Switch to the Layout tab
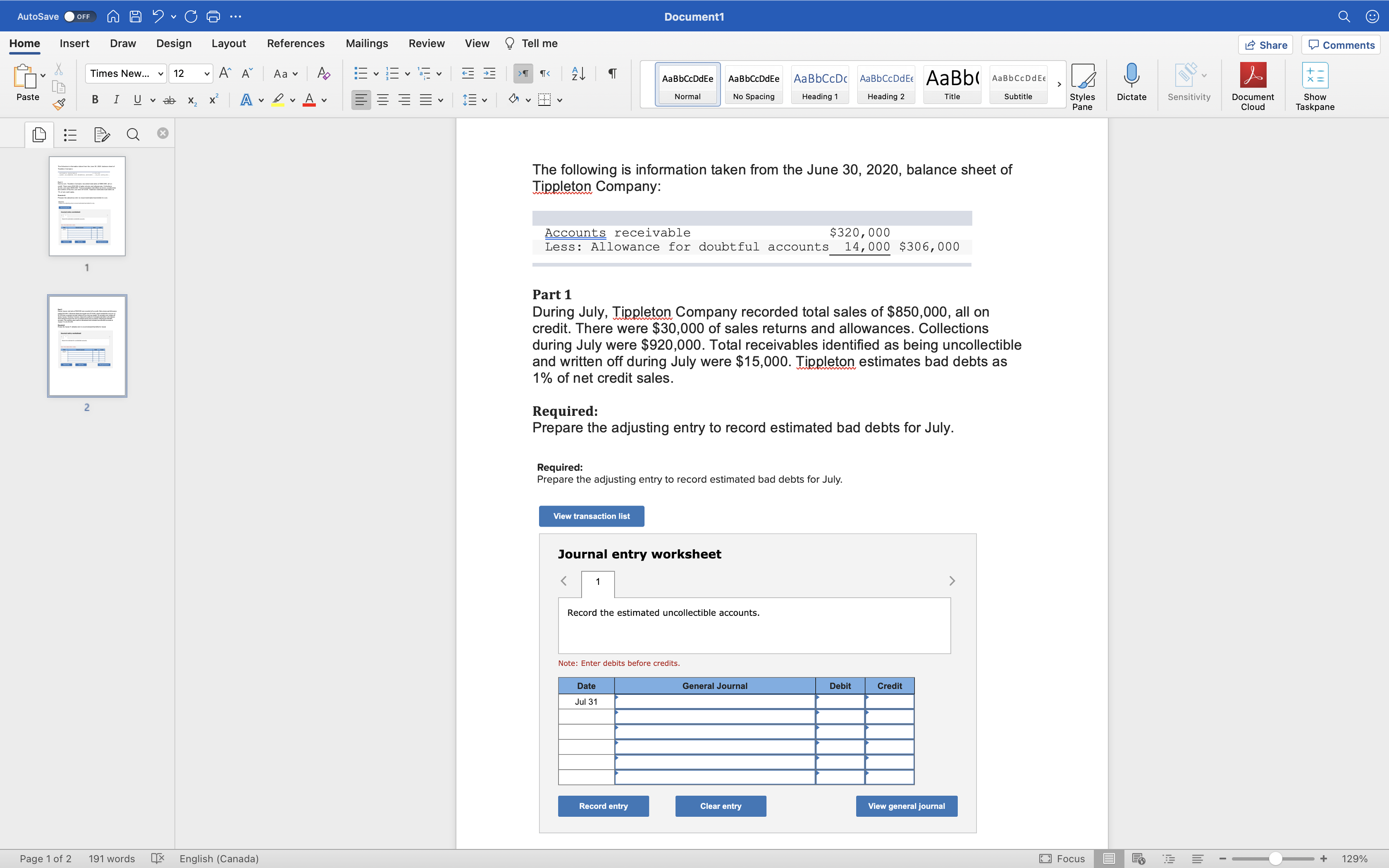Screen dimensions: 1389x868 [x=229, y=44]
